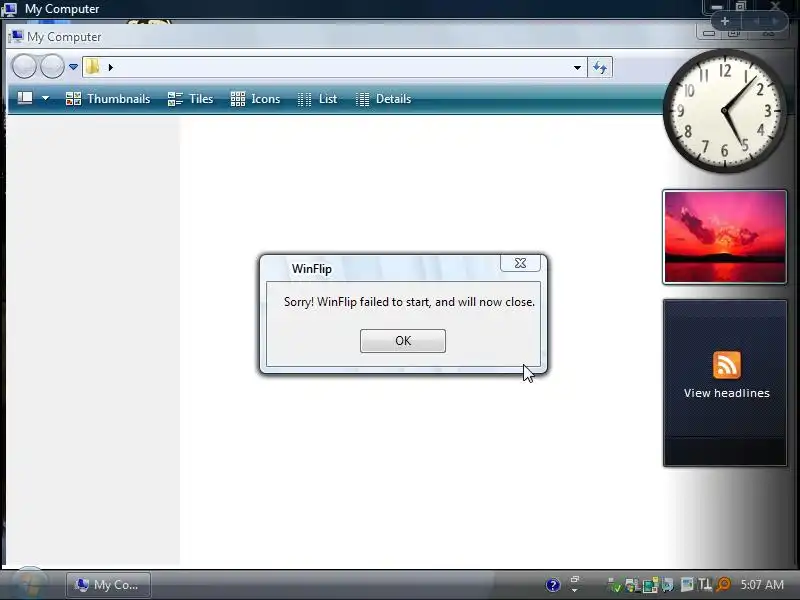The height and width of the screenshot is (600, 800).
Task: Click the TL letters tray icon
Action: coord(705,585)
